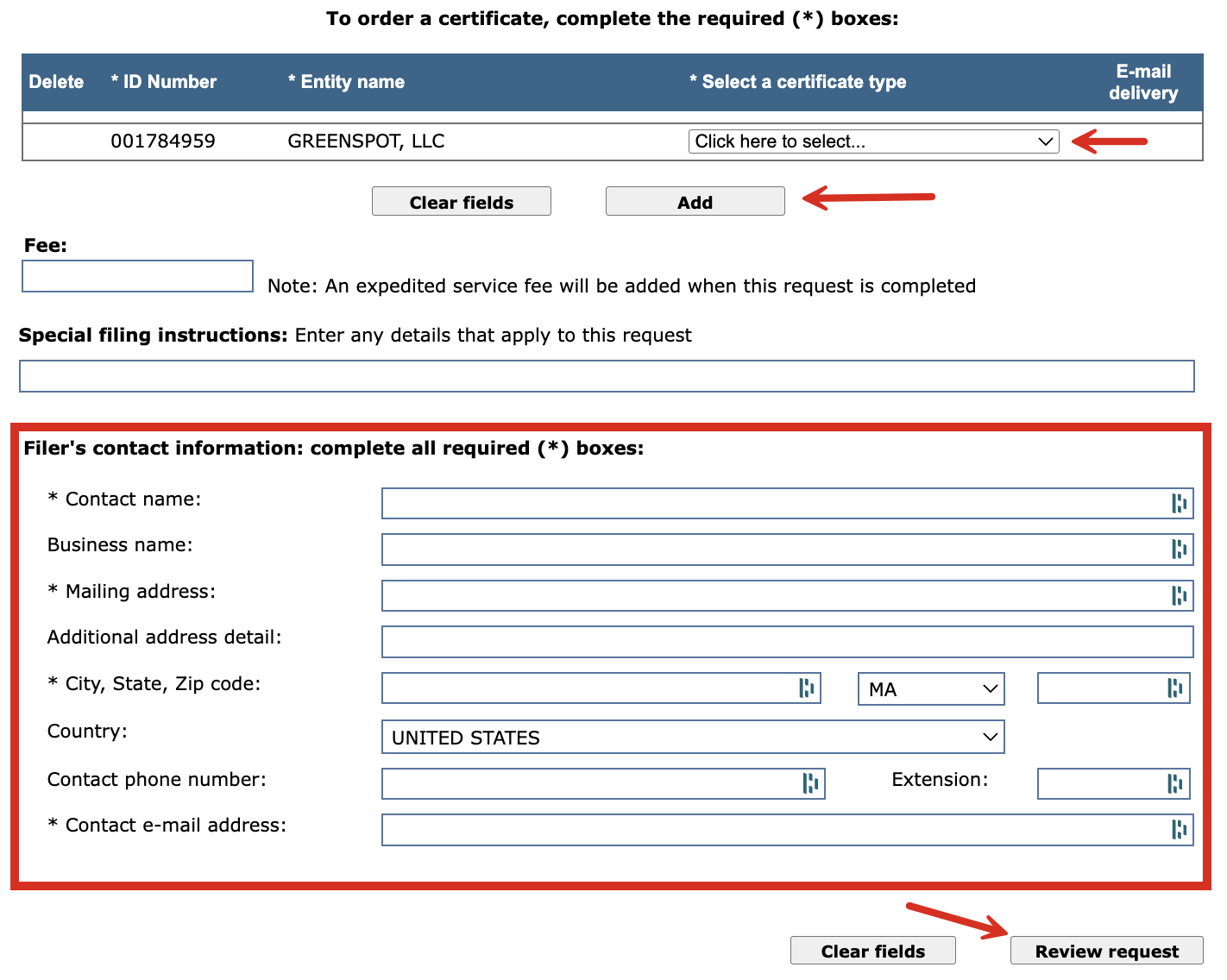Click the ID Number column header
The width and height of the screenshot is (1227, 980).
tap(164, 82)
